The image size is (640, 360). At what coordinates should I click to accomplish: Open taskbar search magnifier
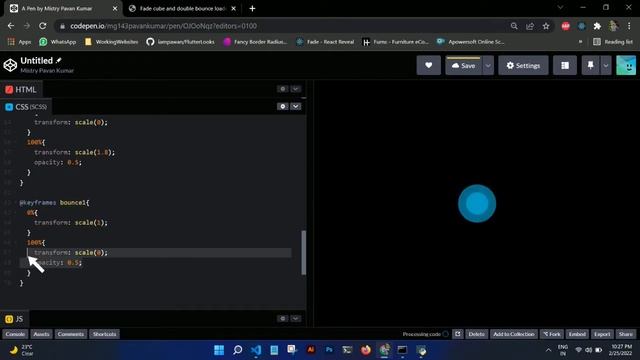[x=238, y=350]
